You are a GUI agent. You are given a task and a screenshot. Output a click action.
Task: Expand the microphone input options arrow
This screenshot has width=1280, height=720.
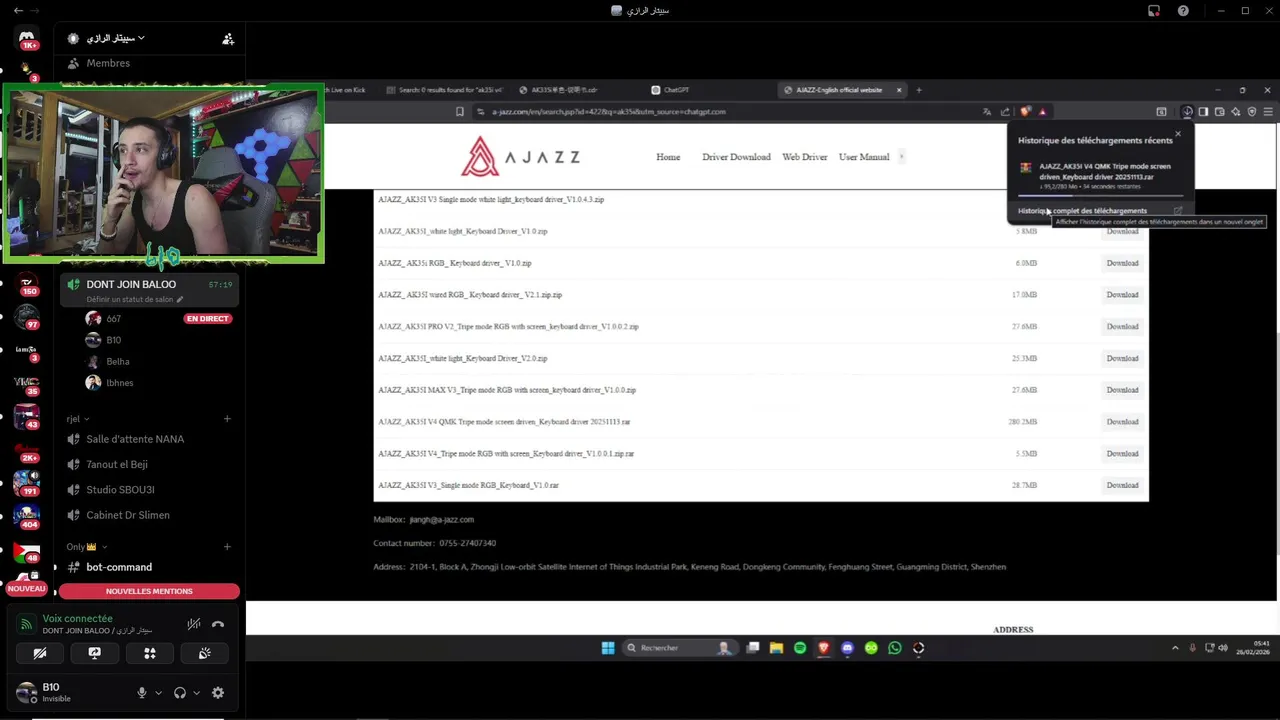click(x=158, y=693)
